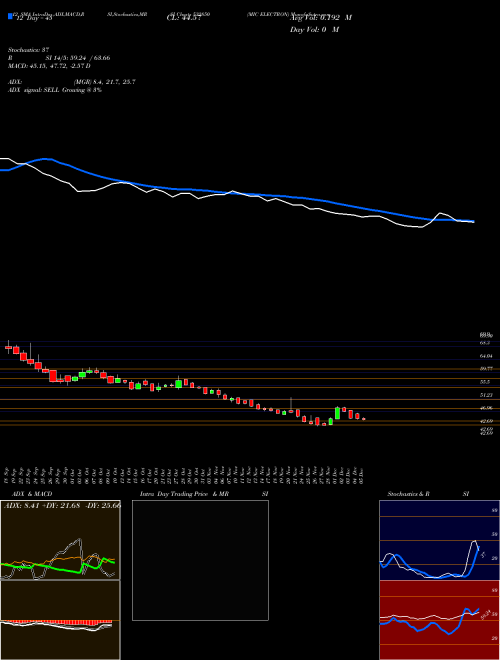Click the 'Stochastics: 37' readout
500x660 pixels.
click(x=29, y=50)
